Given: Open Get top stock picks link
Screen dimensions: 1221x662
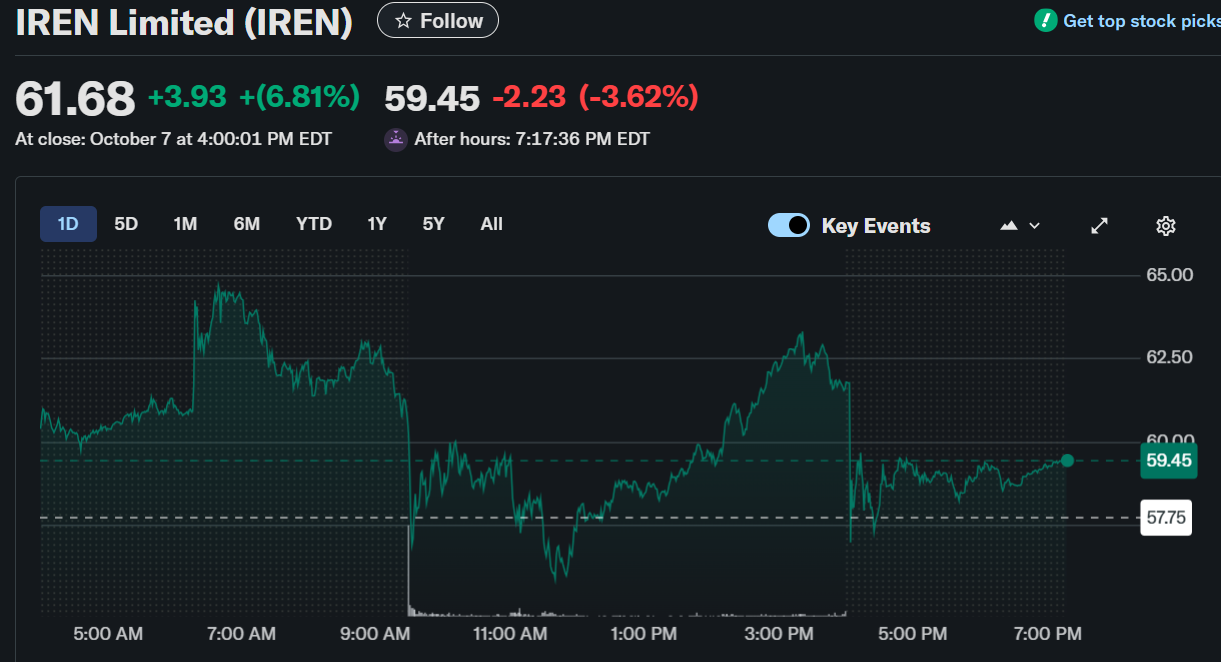Looking at the screenshot, I should pos(1140,21).
